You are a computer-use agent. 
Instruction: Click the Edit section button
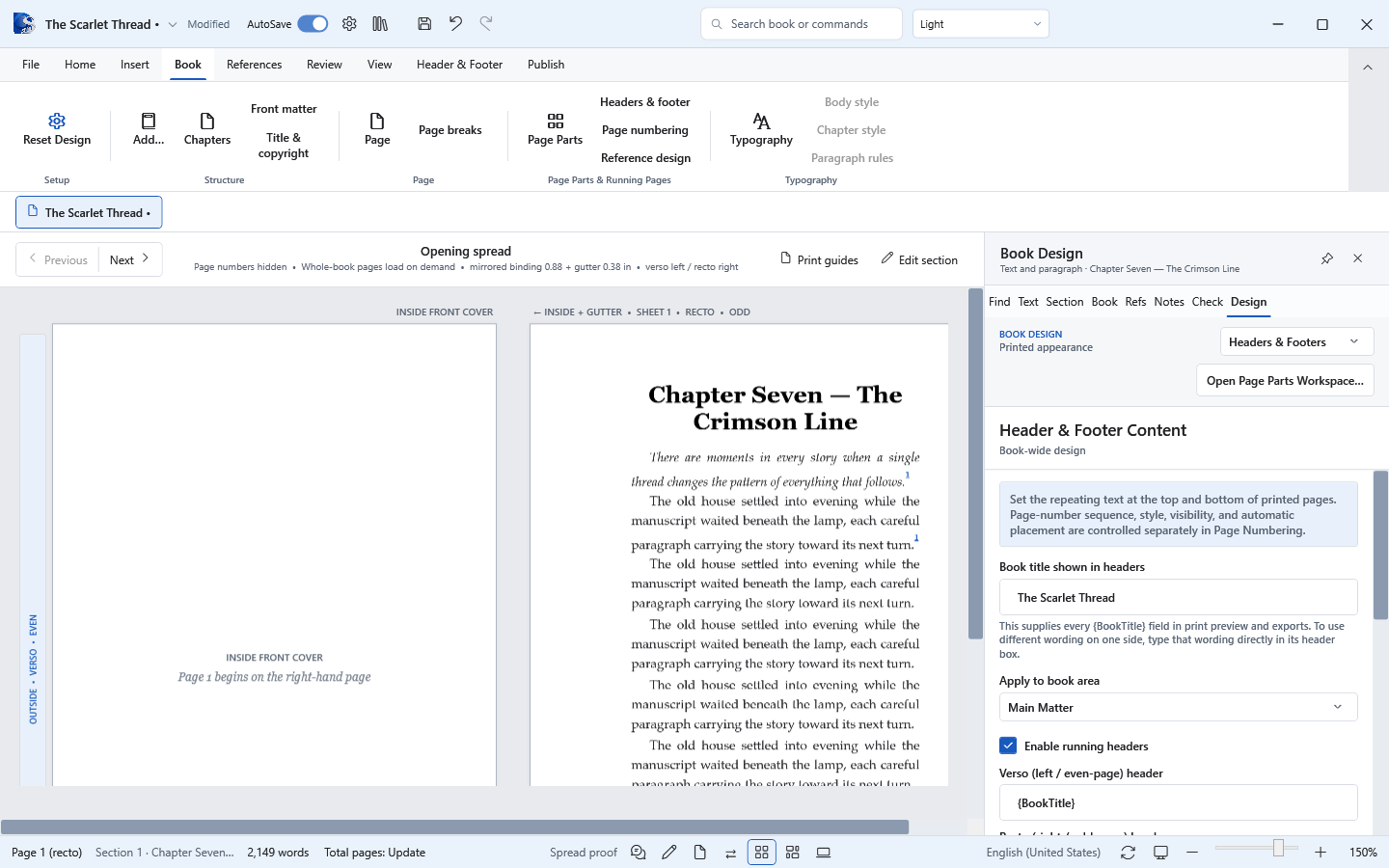pyautogui.click(x=919, y=259)
